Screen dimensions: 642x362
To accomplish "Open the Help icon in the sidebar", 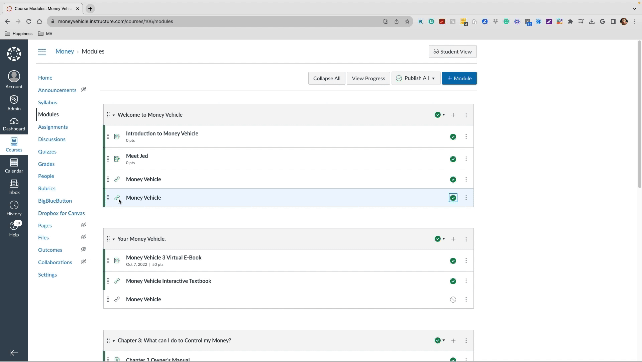I will (14, 229).
